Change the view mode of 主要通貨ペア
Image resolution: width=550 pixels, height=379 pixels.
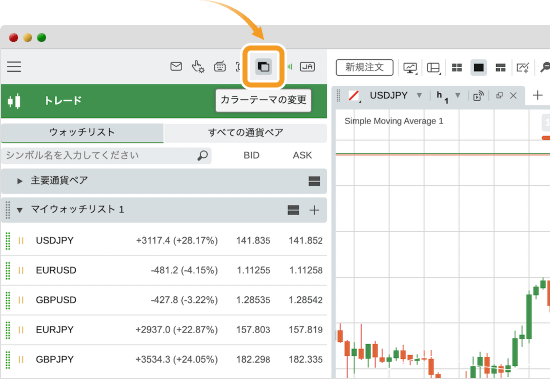(x=314, y=181)
